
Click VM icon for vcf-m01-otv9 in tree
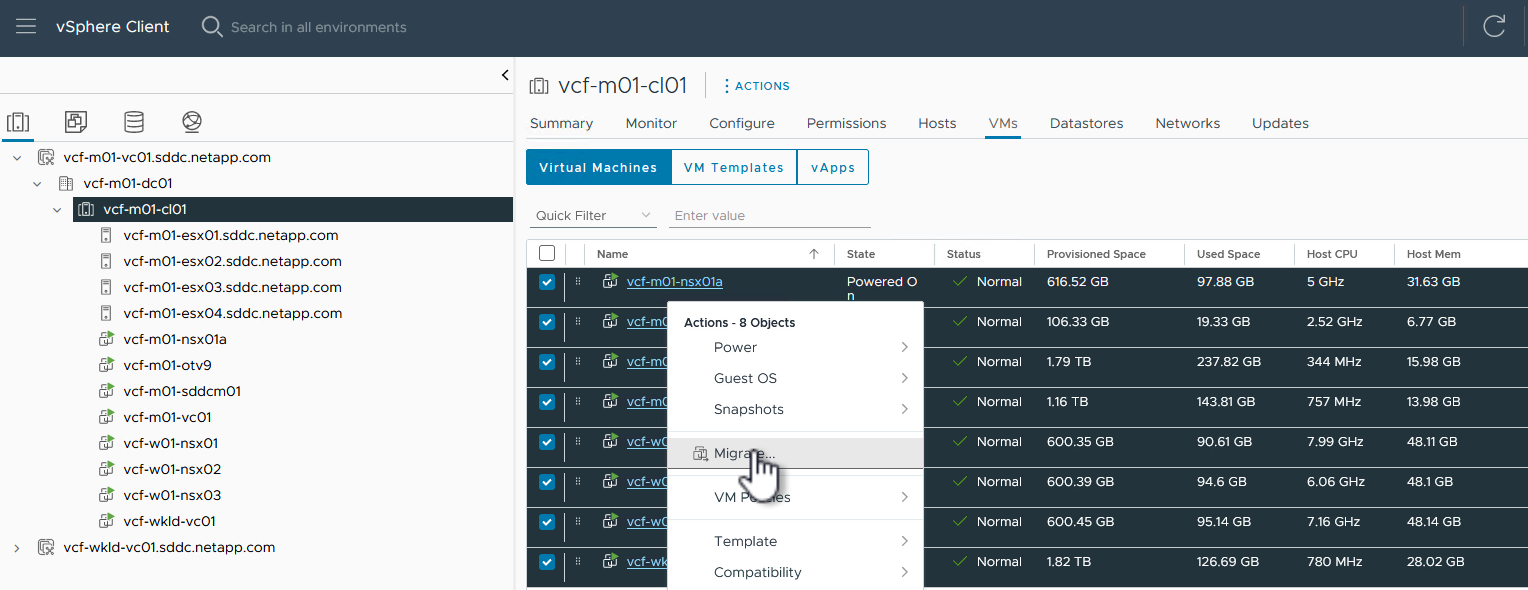pyautogui.click(x=106, y=366)
